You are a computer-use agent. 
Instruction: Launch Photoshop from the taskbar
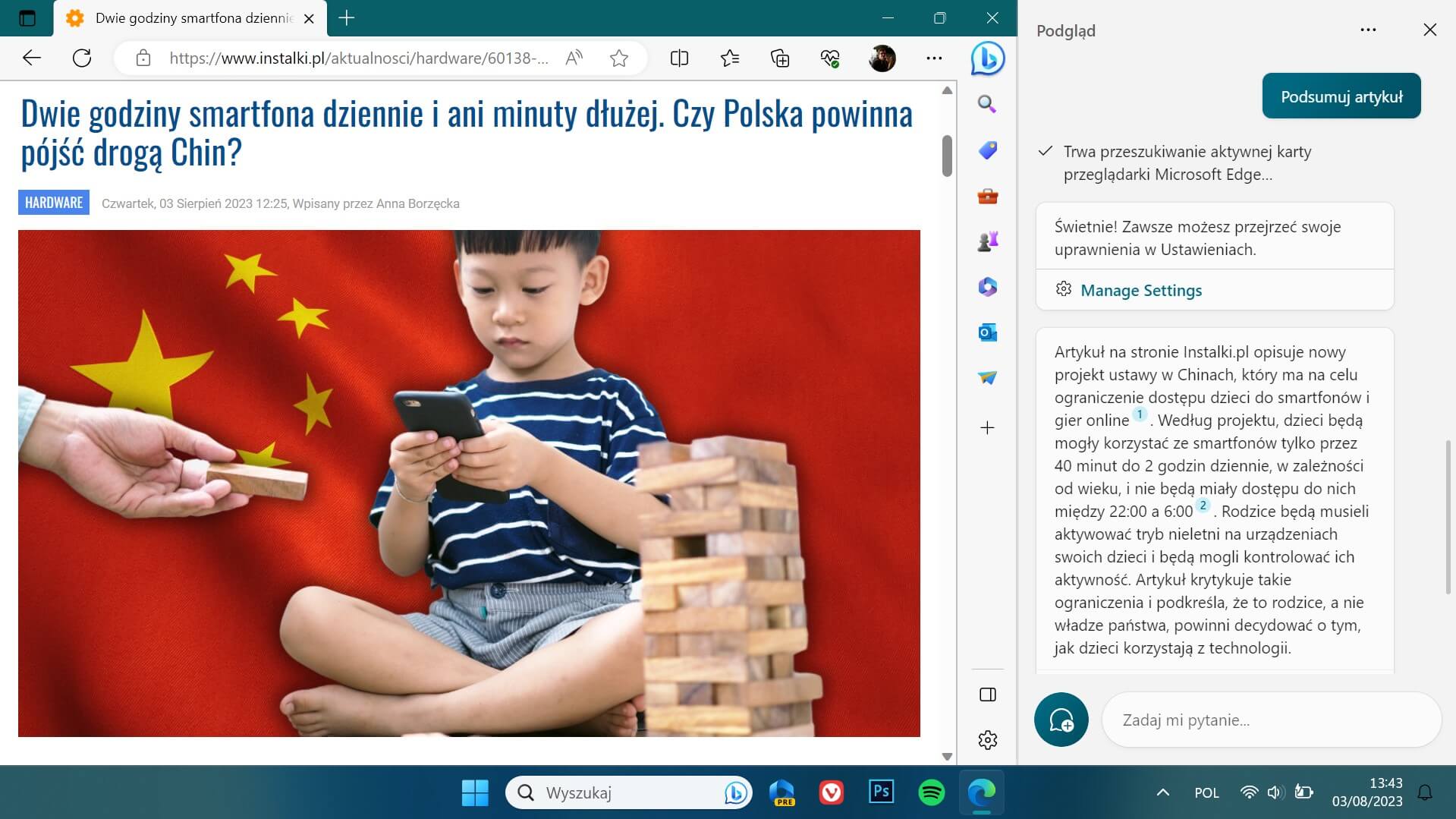point(881,792)
